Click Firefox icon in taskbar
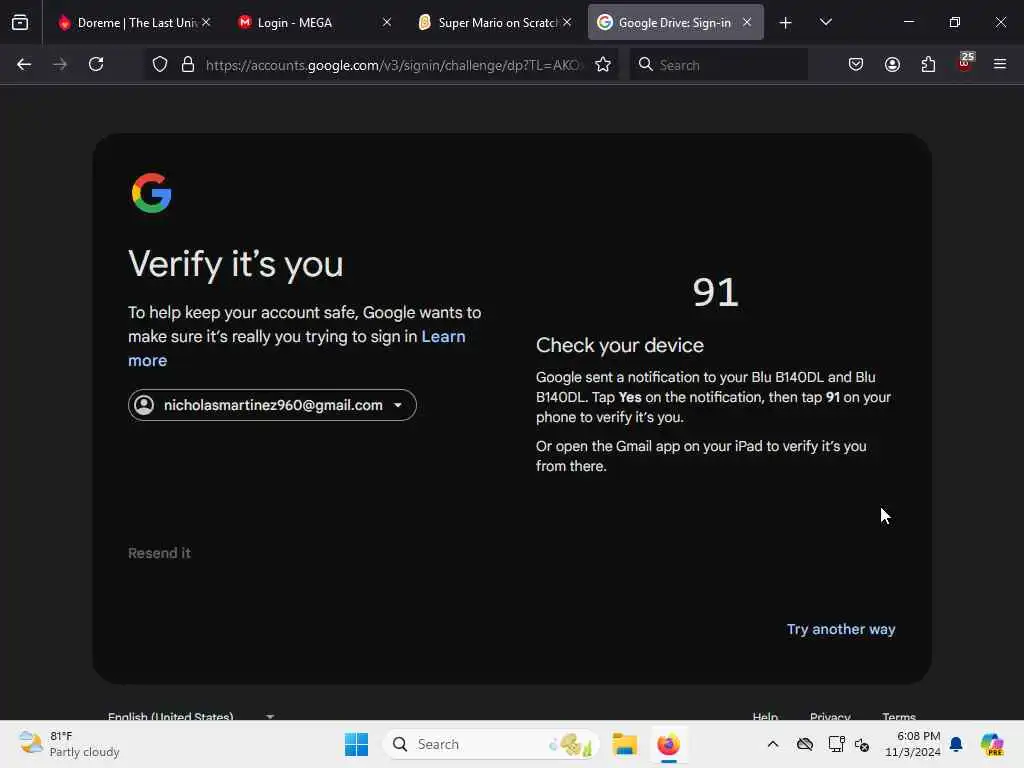Image resolution: width=1024 pixels, height=768 pixels. coord(668,744)
